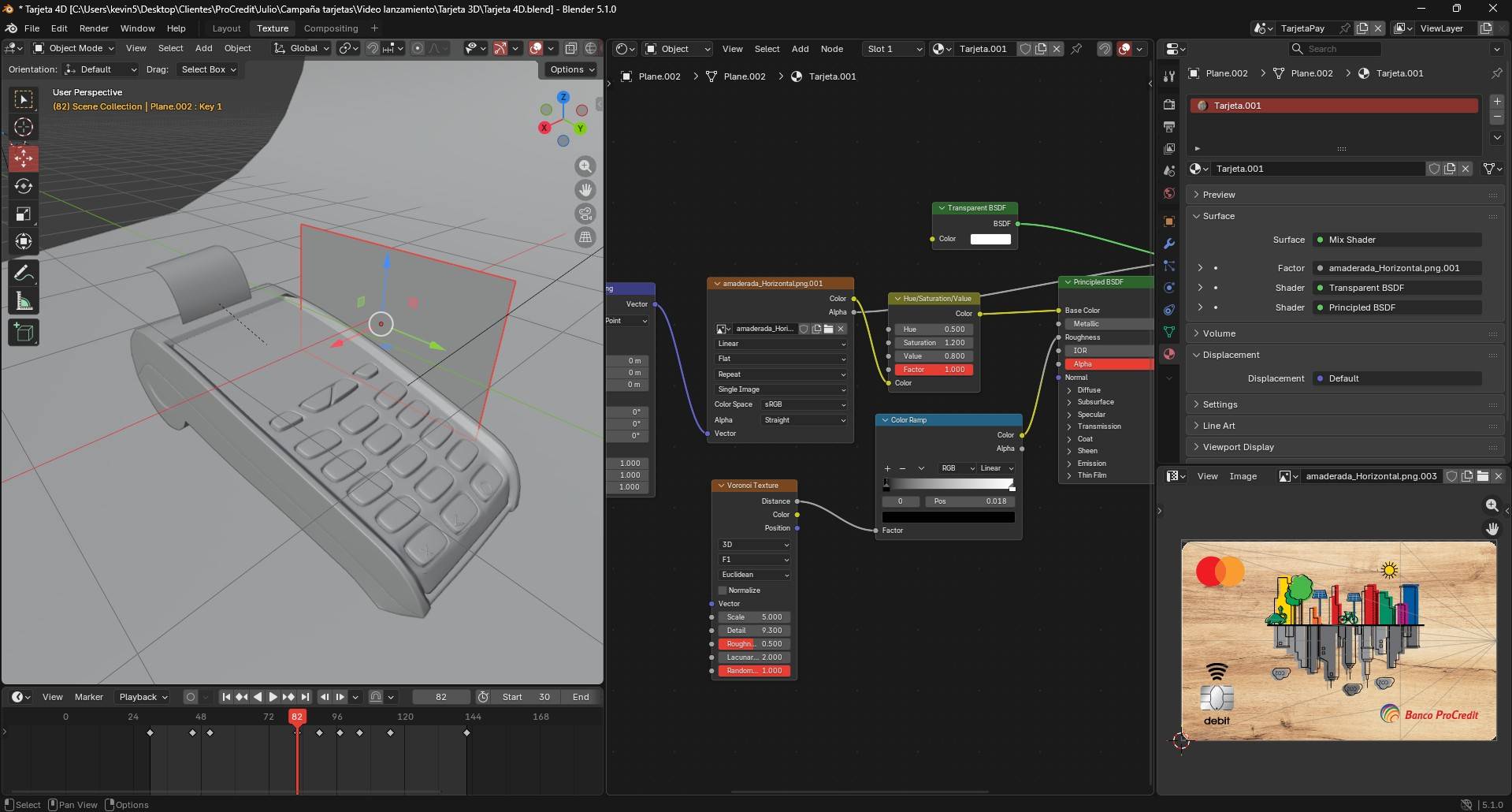Screen dimensions: 1512x812
Task: Play the animation in the timeline
Action: pos(273,697)
